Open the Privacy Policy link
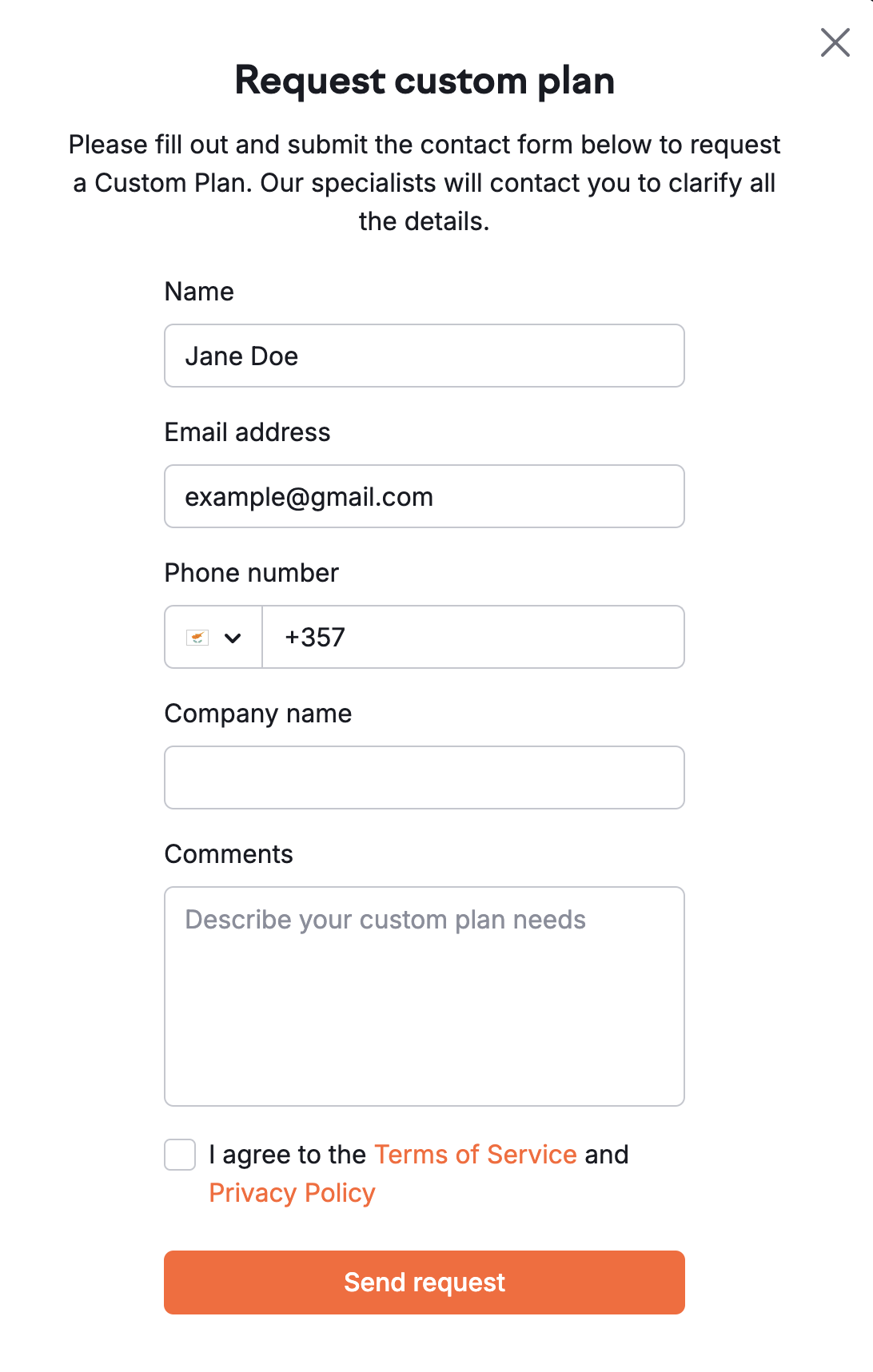873x1372 pixels. pyautogui.click(x=291, y=1192)
